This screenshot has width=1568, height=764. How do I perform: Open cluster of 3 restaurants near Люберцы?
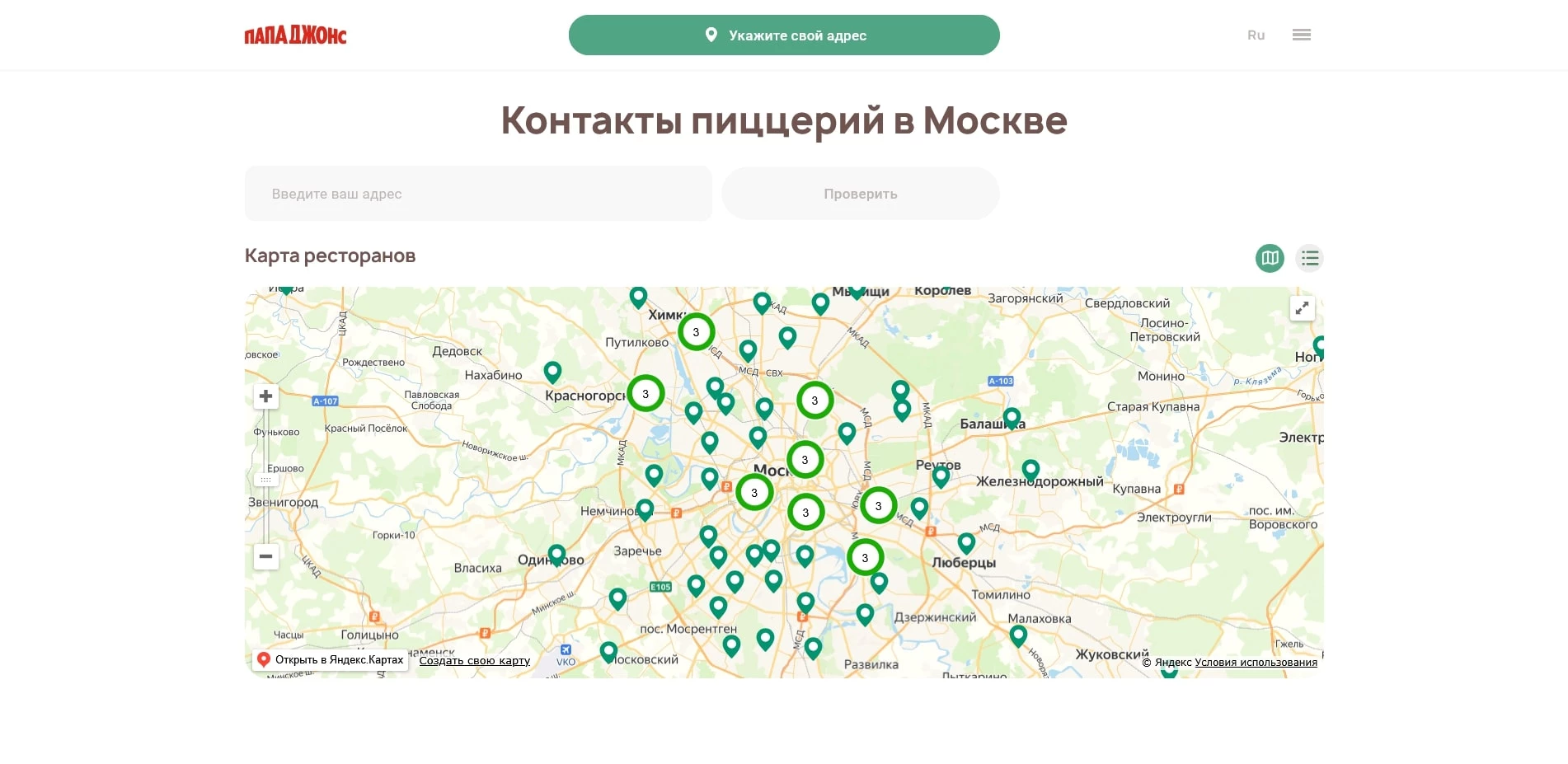coord(865,557)
